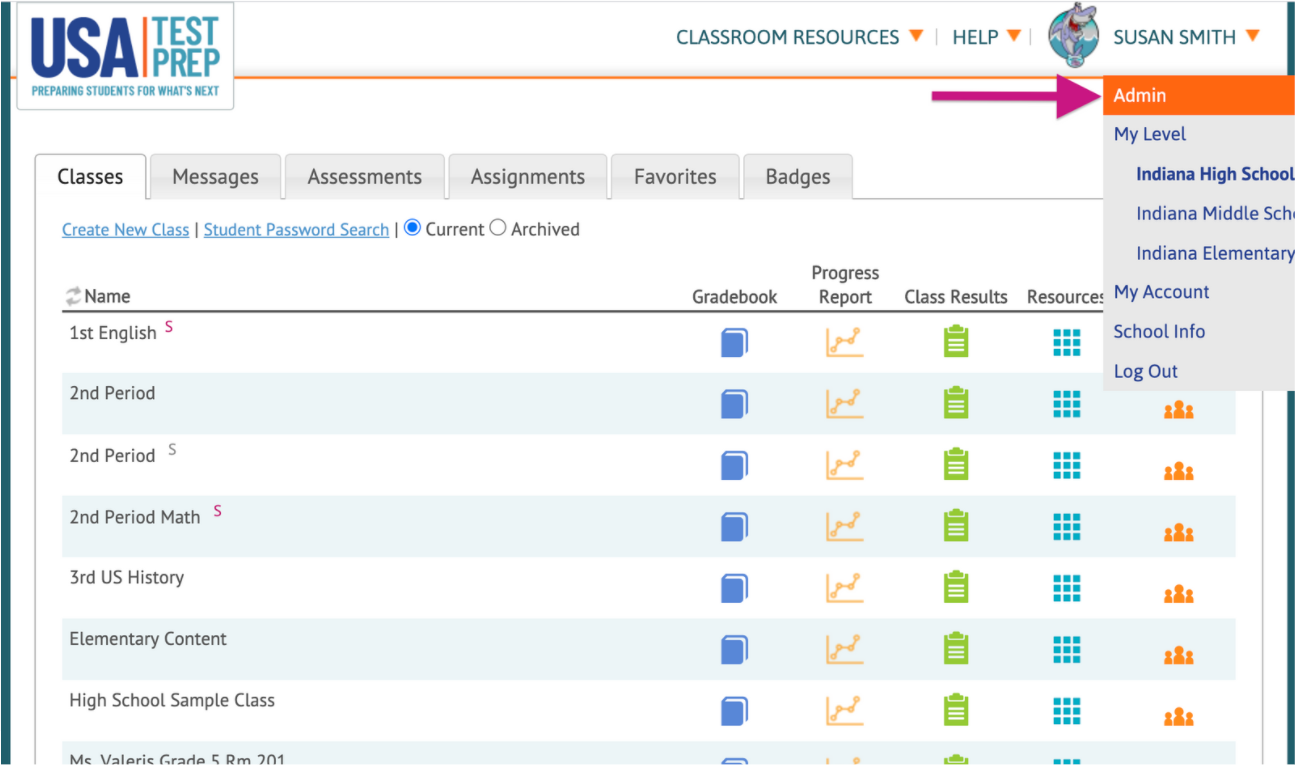Switch level to Indiana Elementary
The height and width of the screenshot is (770, 1296).
tap(1215, 253)
